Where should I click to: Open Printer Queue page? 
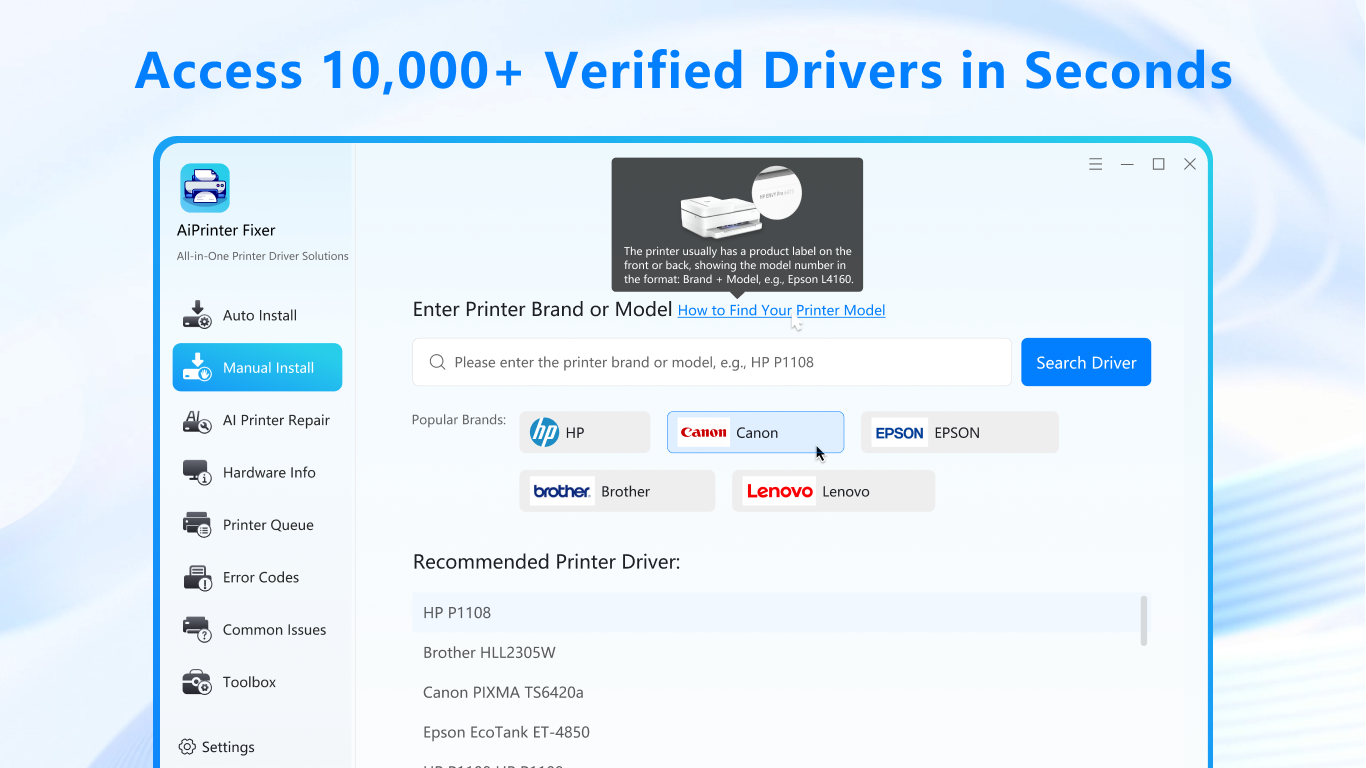pyautogui.click(x=257, y=525)
